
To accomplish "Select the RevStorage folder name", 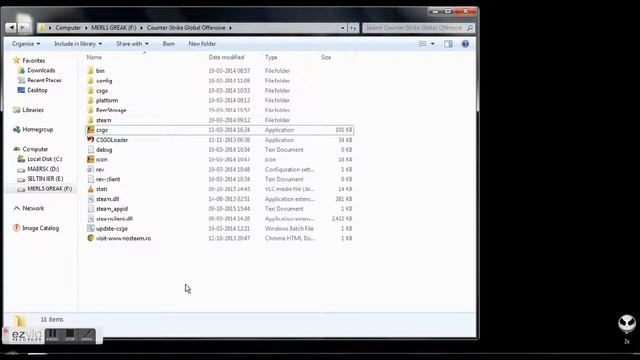I will [111, 110].
